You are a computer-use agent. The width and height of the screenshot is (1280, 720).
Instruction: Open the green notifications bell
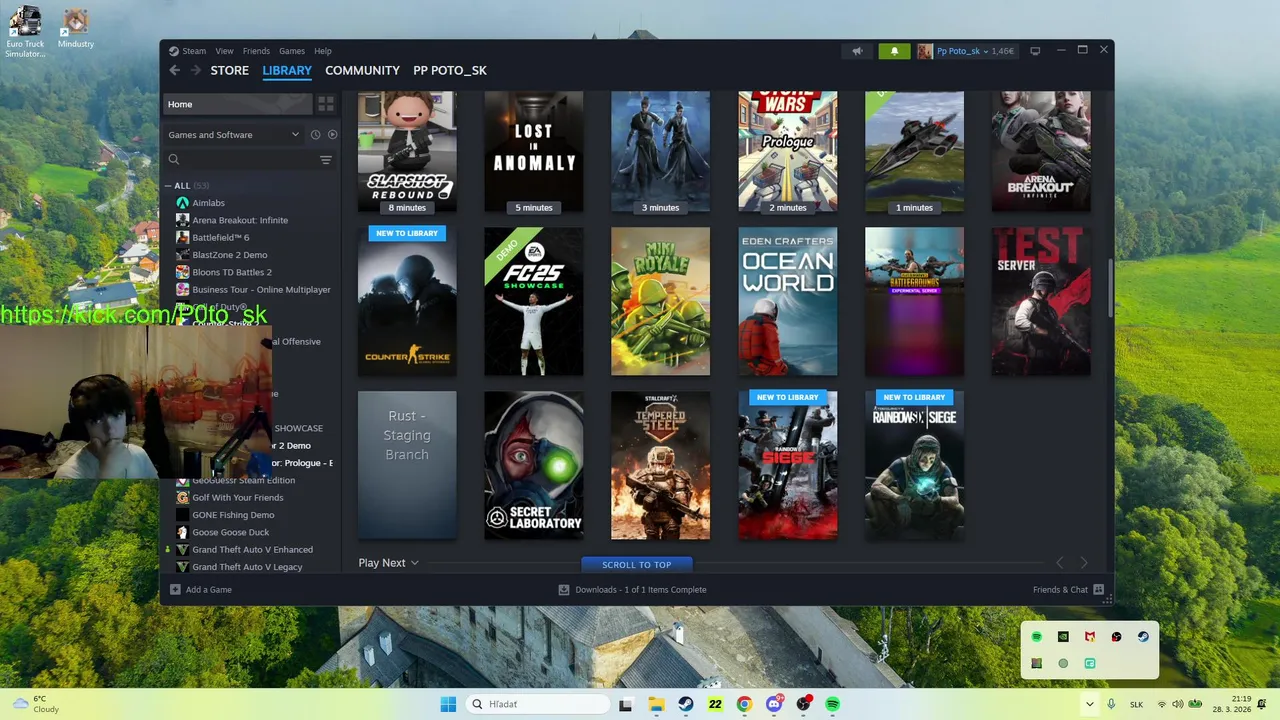pyautogui.click(x=894, y=51)
